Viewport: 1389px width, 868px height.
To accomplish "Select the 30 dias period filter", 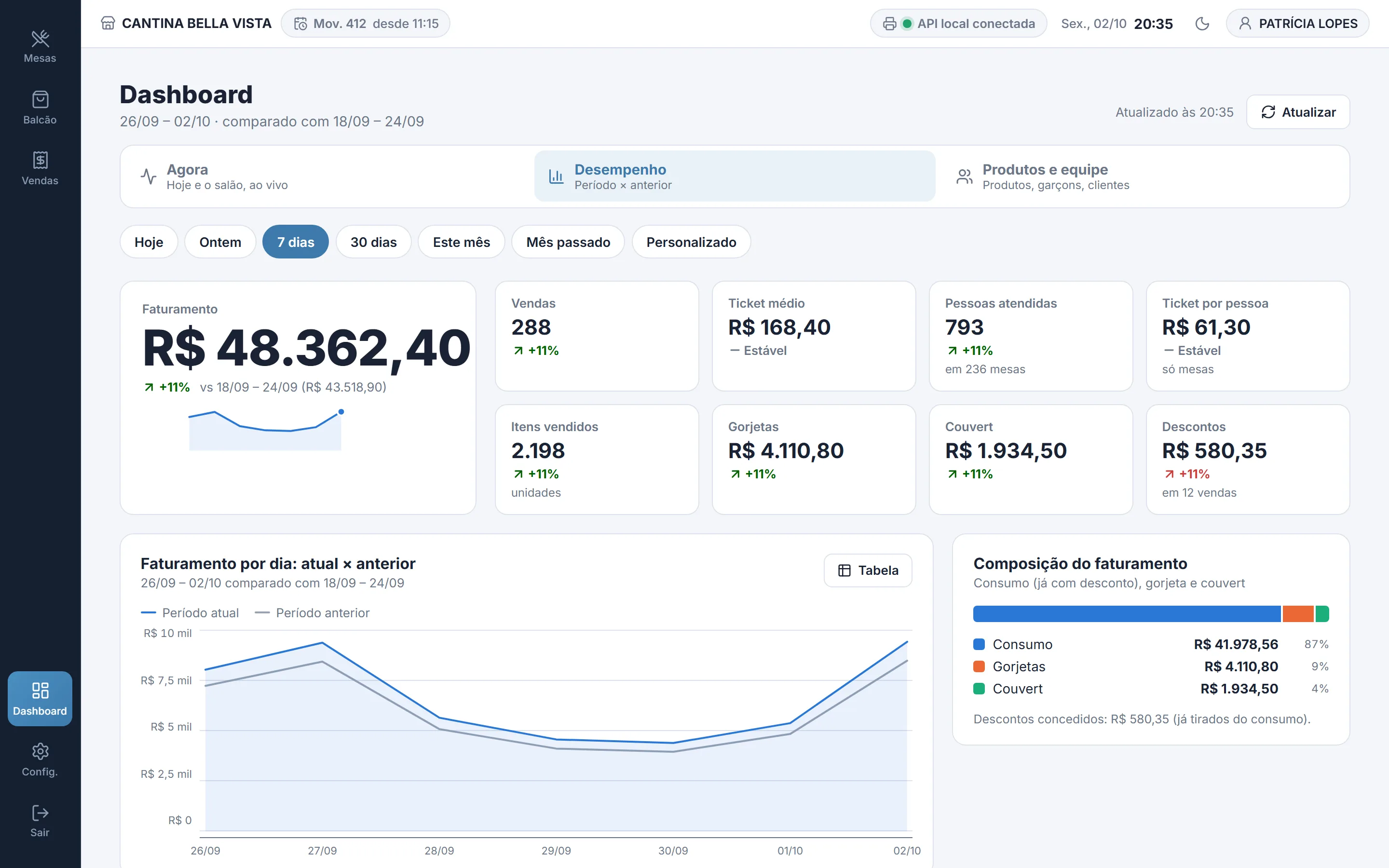I will [x=374, y=242].
